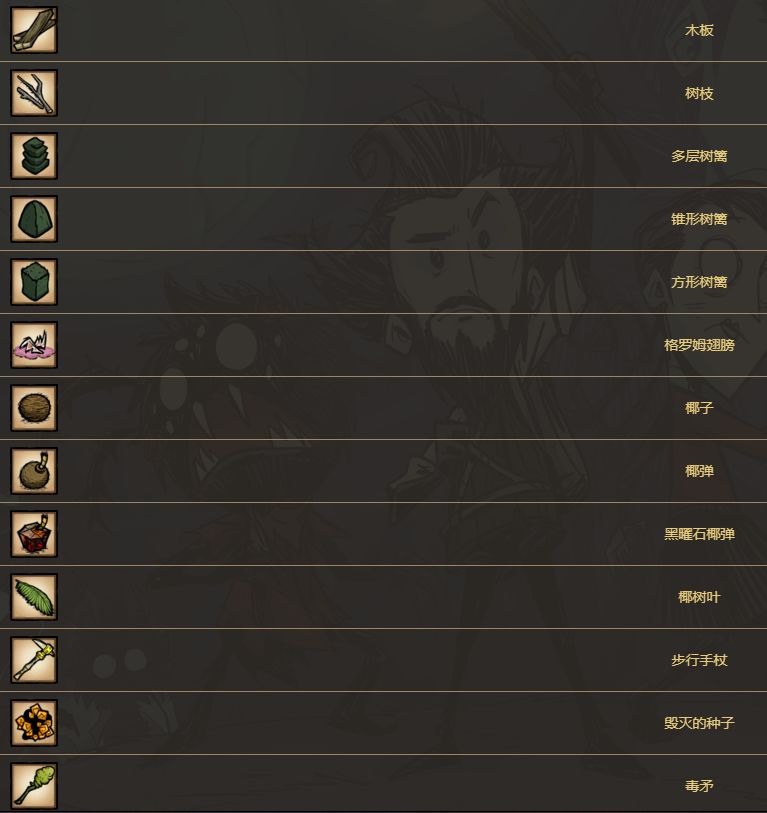Screen dimensions: 767x813
Task: Click the walking cane (步行手杖) icon
Action: 34,660
